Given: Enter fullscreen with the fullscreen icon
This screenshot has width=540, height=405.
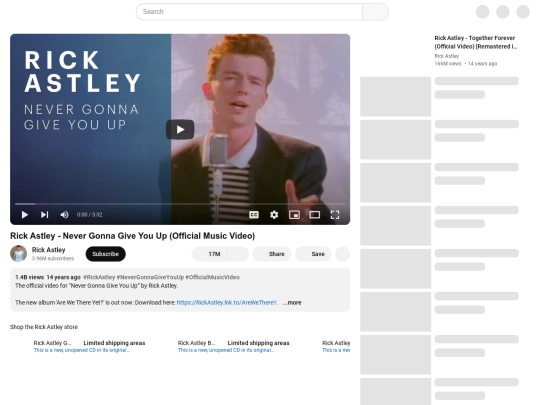Looking at the screenshot, I should tap(335, 215).
